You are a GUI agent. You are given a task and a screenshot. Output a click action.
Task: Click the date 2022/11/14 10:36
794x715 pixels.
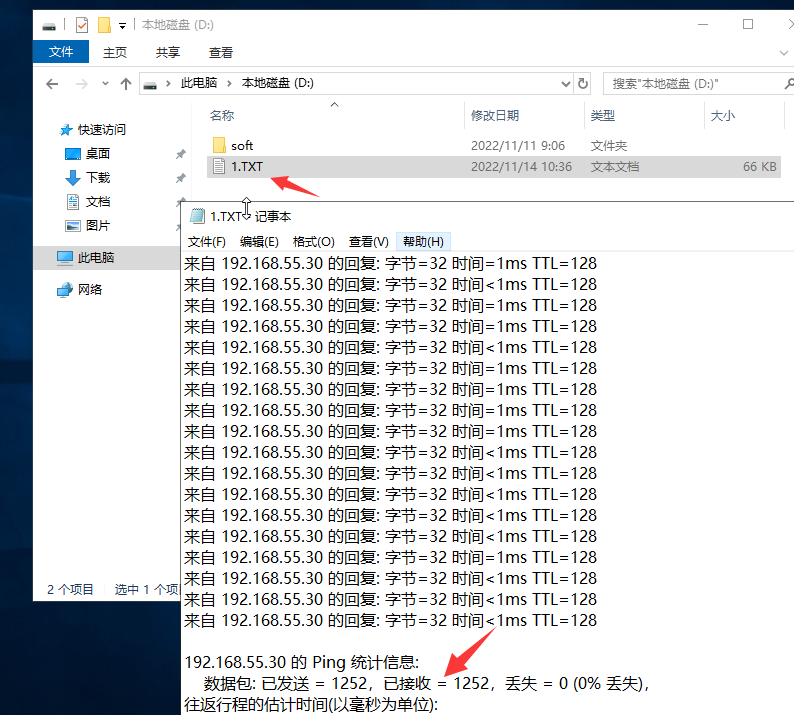[521, 167]
